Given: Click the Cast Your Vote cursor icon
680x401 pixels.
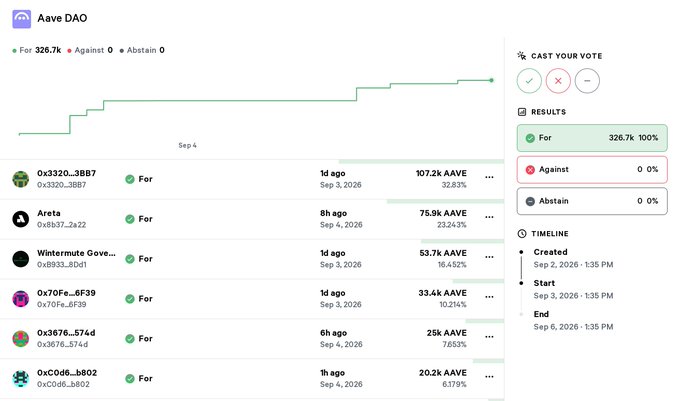Looking at the screenshot, I should 522,56.
